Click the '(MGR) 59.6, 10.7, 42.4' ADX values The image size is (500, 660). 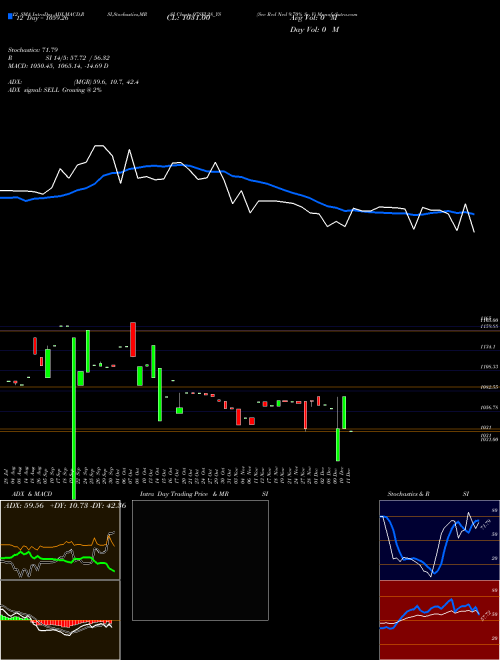106,82
